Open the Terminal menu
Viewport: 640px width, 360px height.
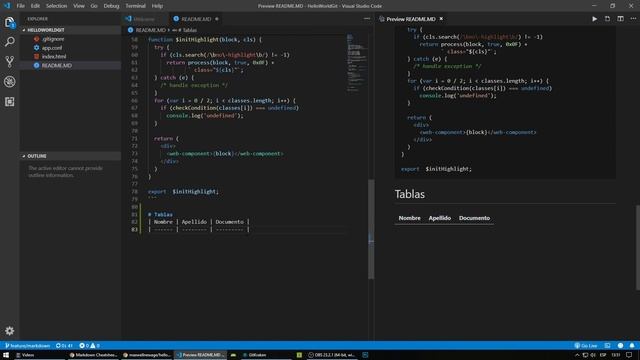tap(136, 6)
